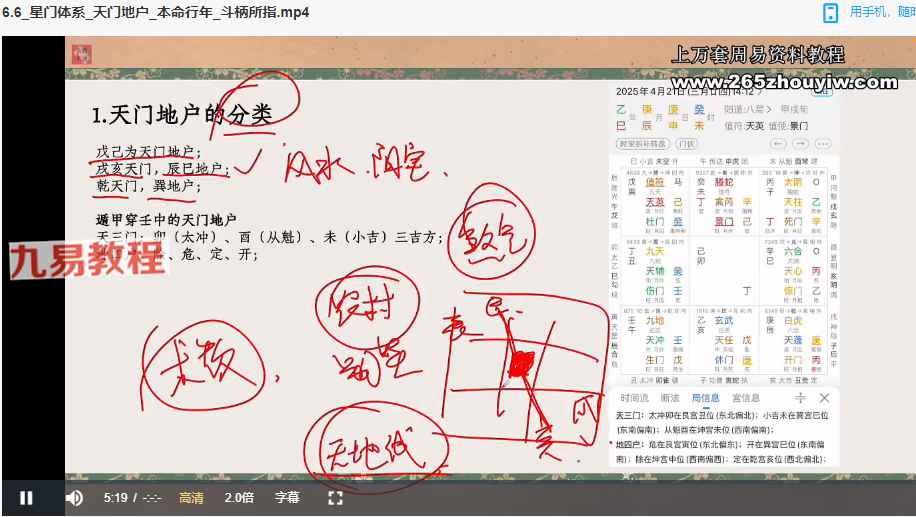The image size is (916, 517).
Task: Open the 宫信息 tab
Action: pos(746,397)
